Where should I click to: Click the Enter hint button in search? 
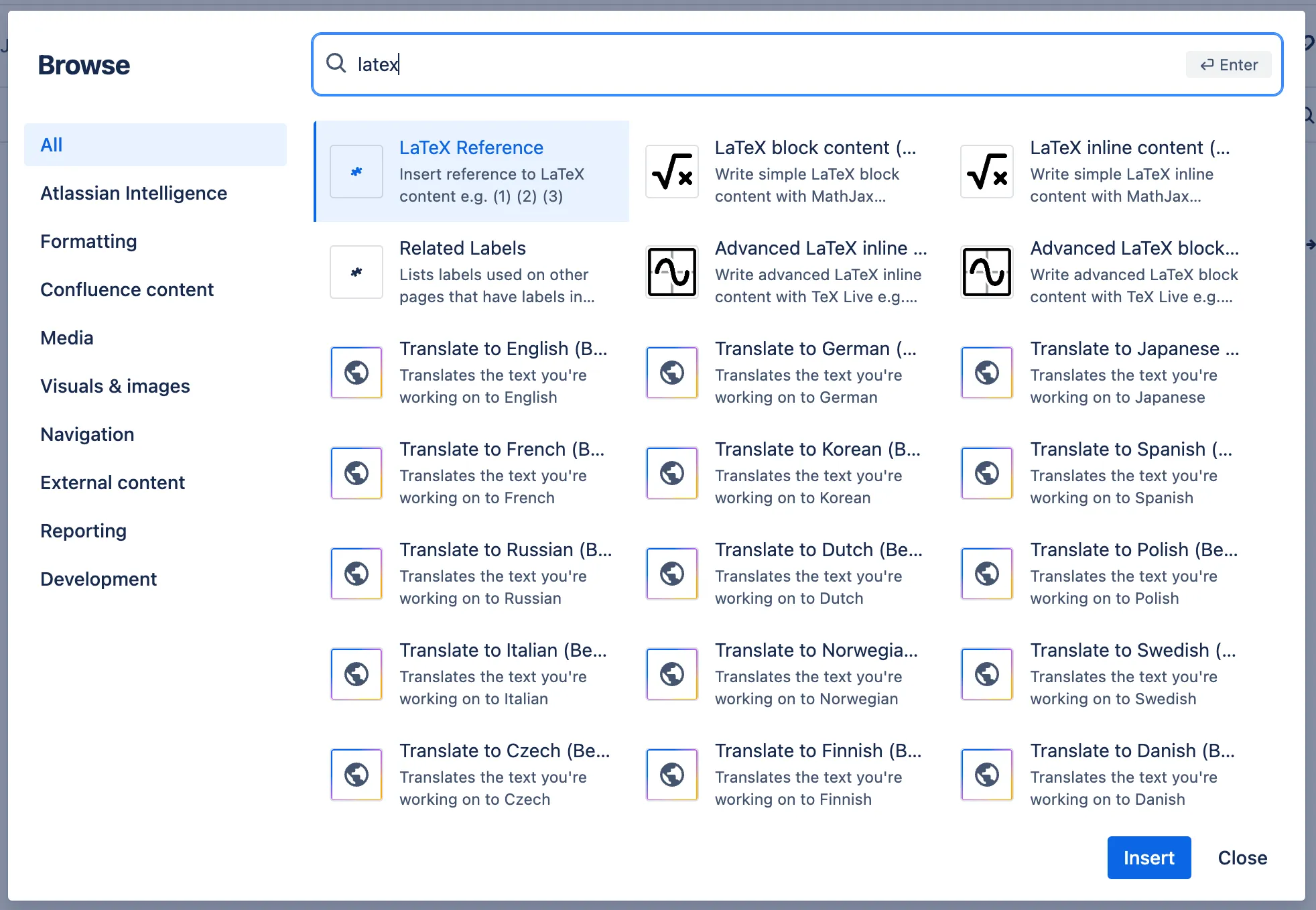coord(1228,64)
